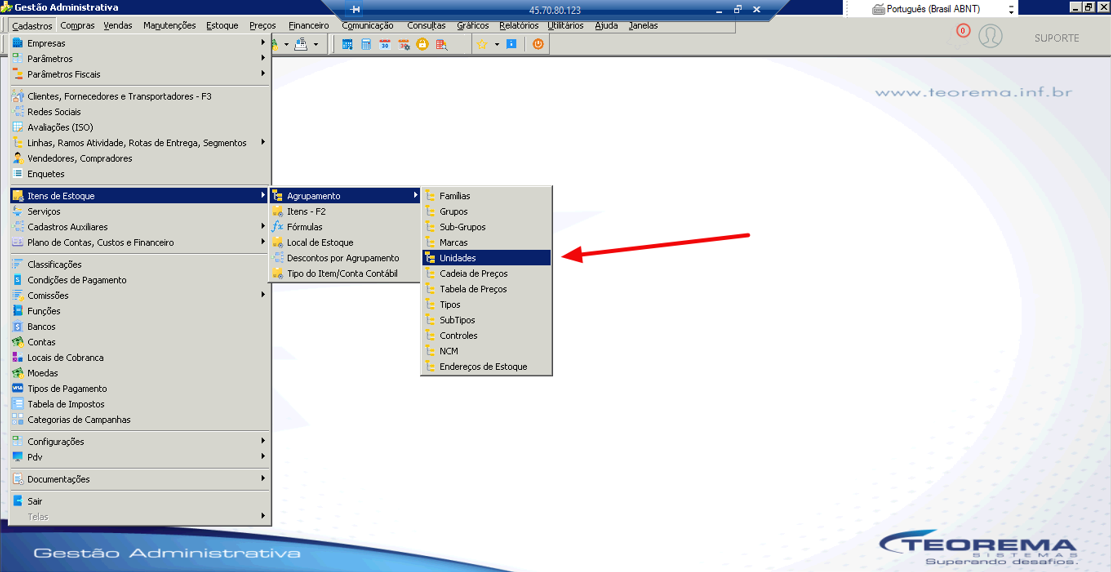This screenshot has height=572, width=1111.
Task: Click the orange padlock toolbar icon
Action: coord(422,44)
